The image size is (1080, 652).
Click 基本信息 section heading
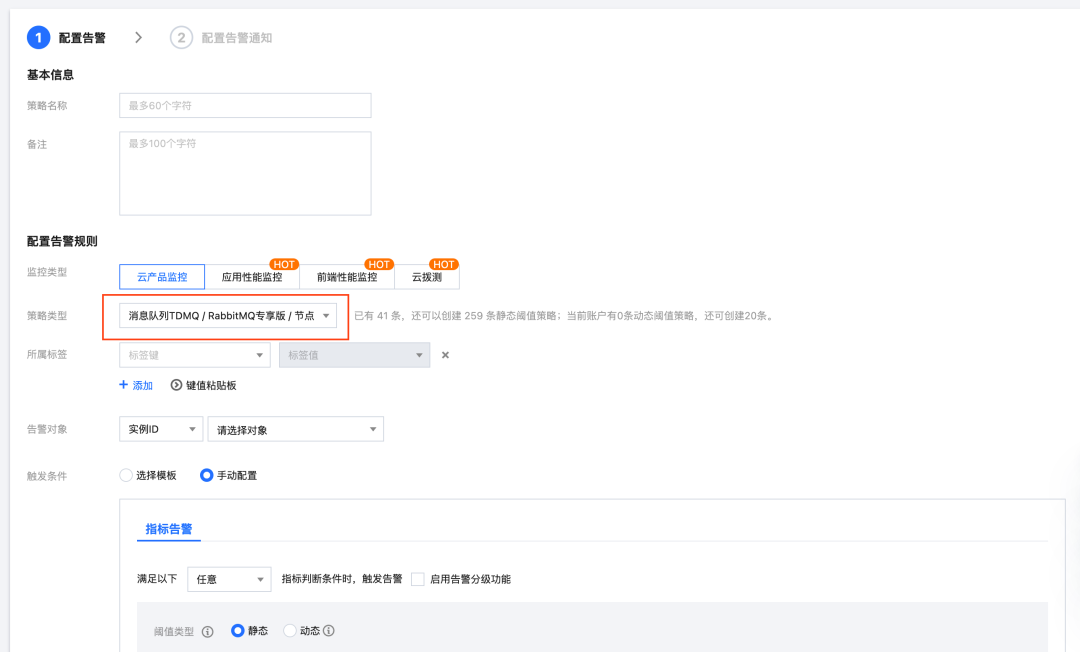pos(50,74)
